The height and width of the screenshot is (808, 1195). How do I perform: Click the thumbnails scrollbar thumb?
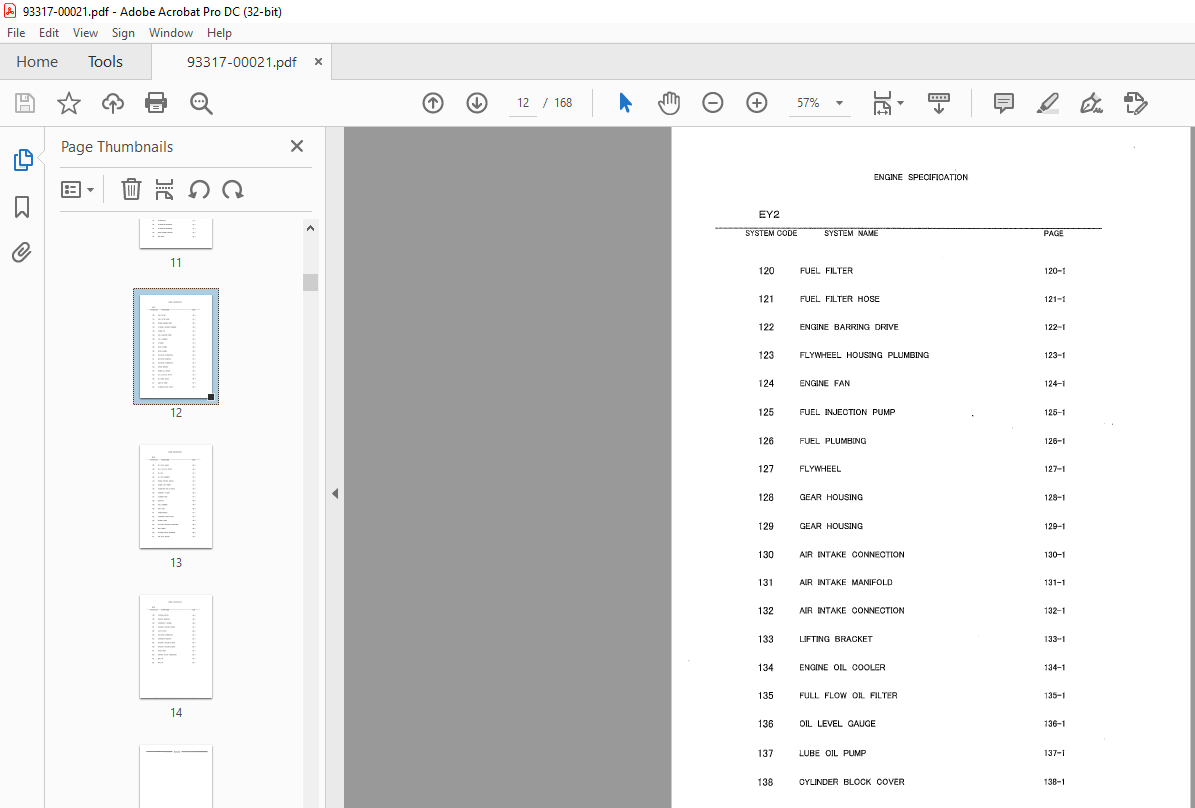pyautogui.click(x=310, y=282)
